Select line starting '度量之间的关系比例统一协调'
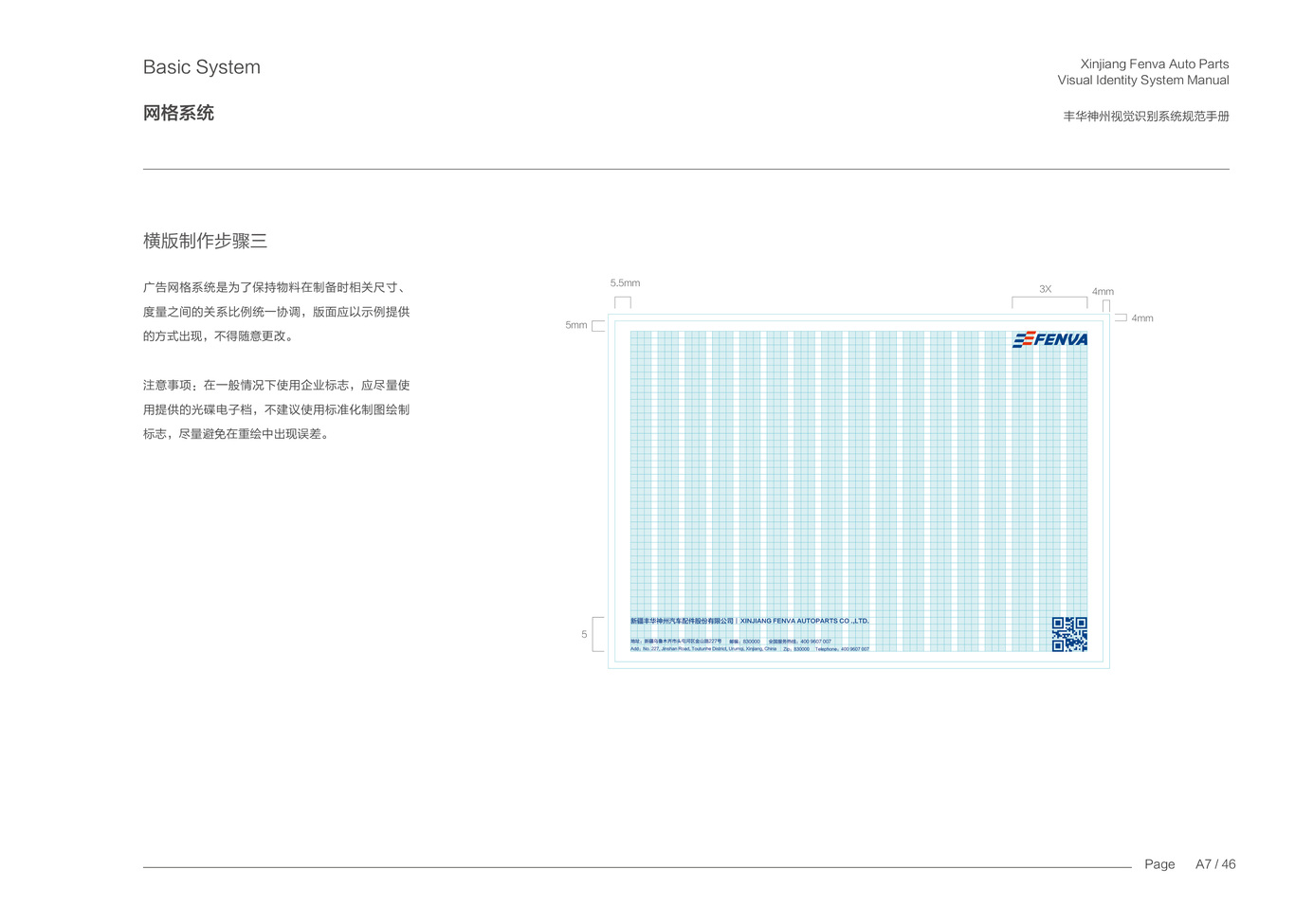Image resolution: width=1295 pixels, height=924 pixels. click(277, 312)
